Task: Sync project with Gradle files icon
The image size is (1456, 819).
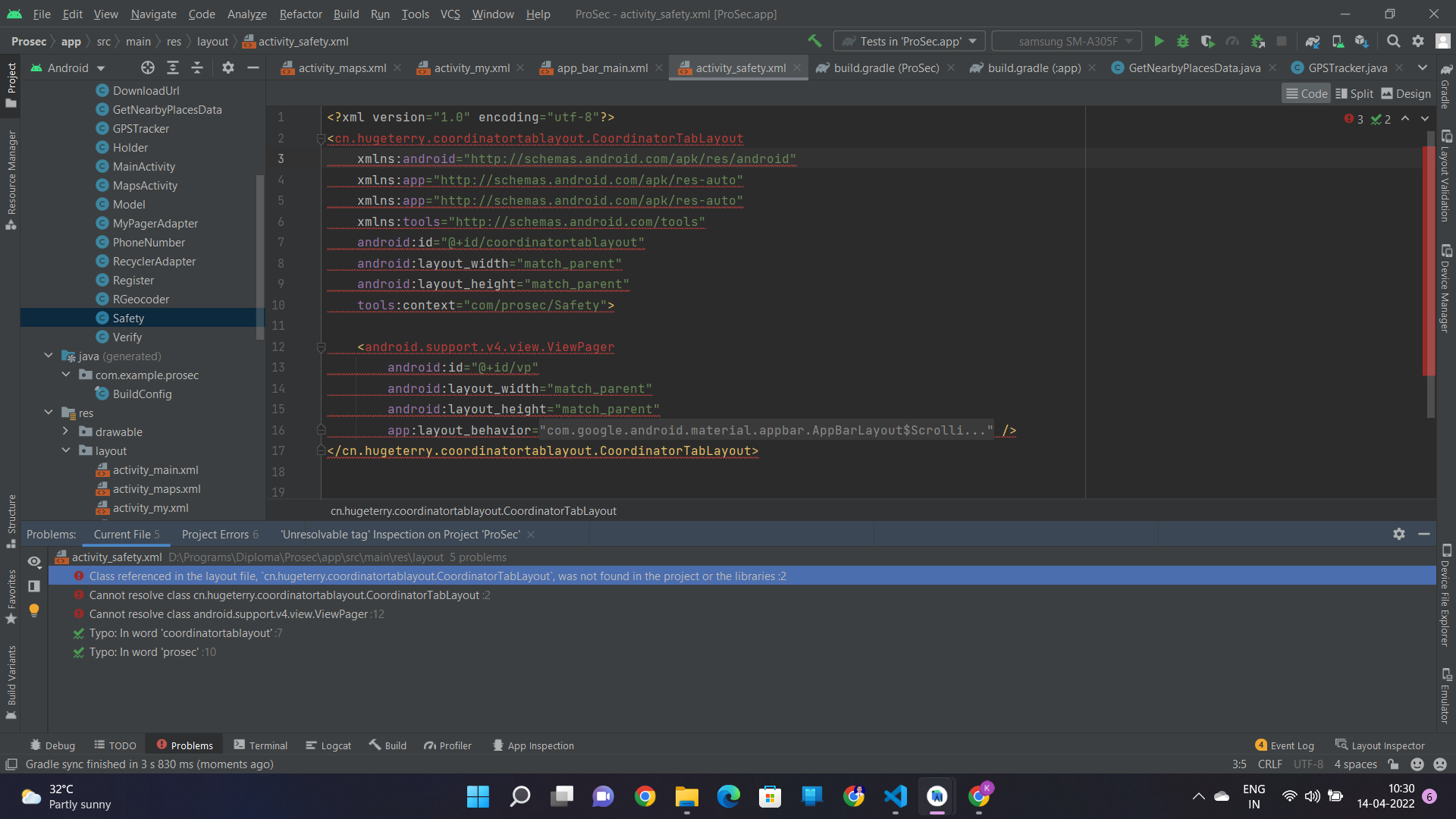Action: [1313, 41]
